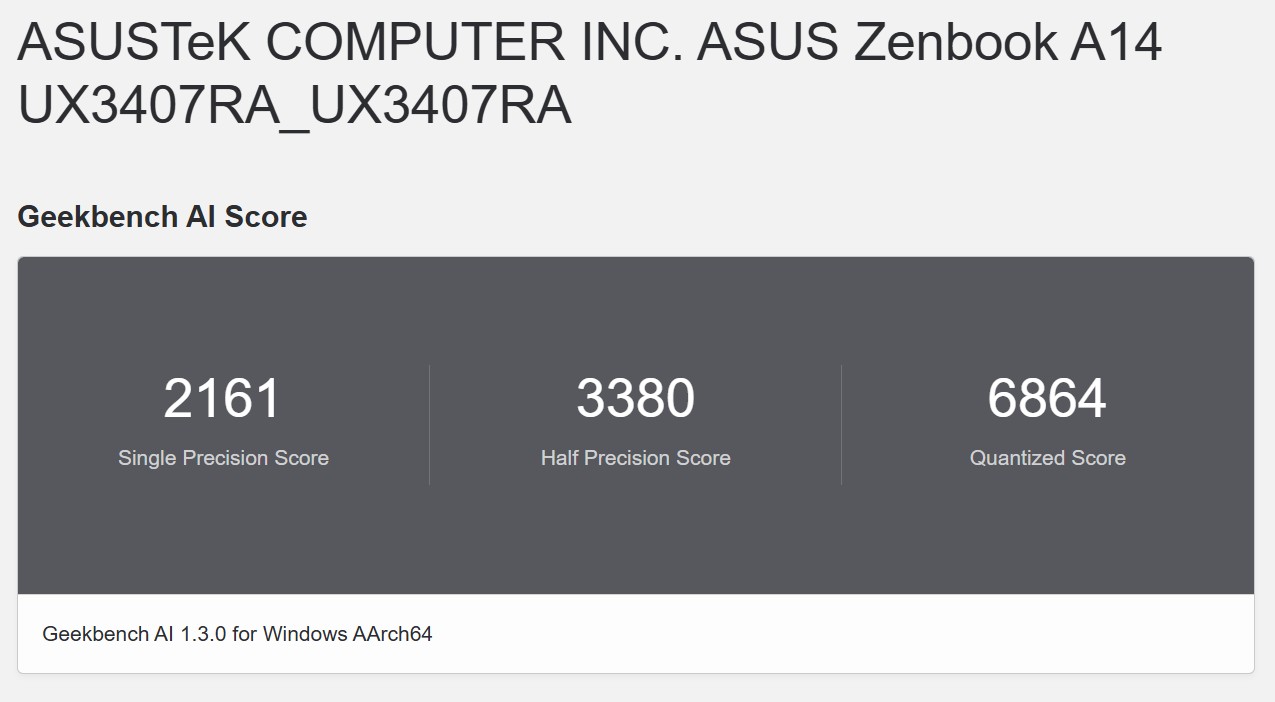The height and width of the screenshot is (702, 1275).
Task: Click the 2161 score value
Action: [223, 398]
